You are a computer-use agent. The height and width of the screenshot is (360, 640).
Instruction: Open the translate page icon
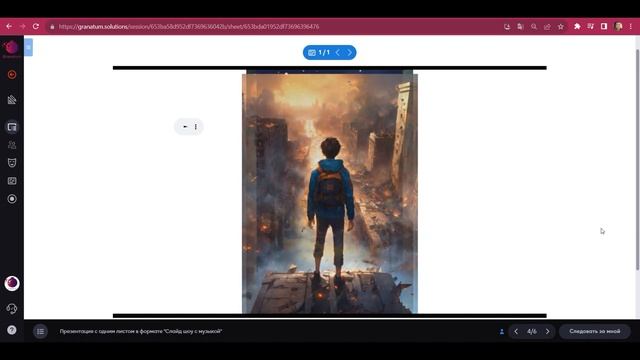[520, 27]
